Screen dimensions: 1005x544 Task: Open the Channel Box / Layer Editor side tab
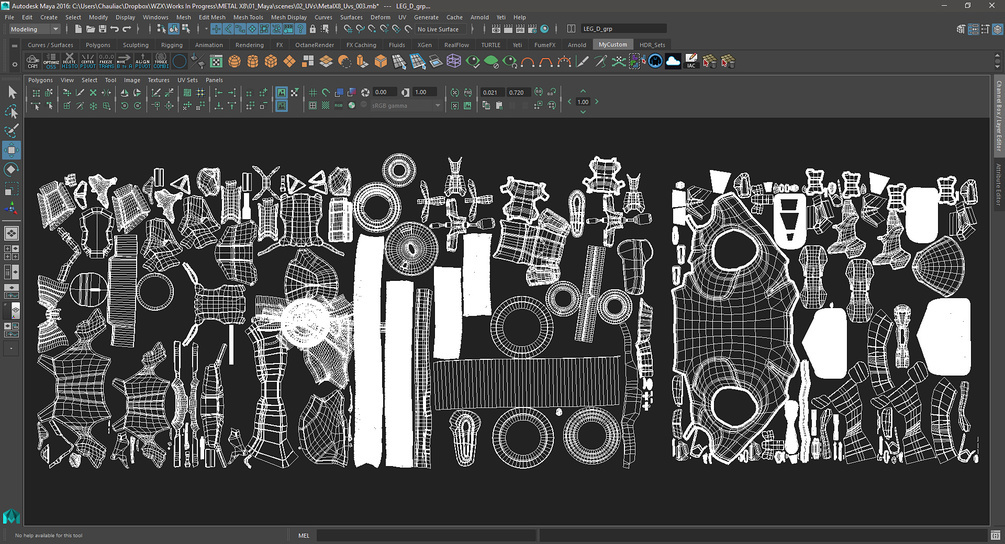pos(998,118)
